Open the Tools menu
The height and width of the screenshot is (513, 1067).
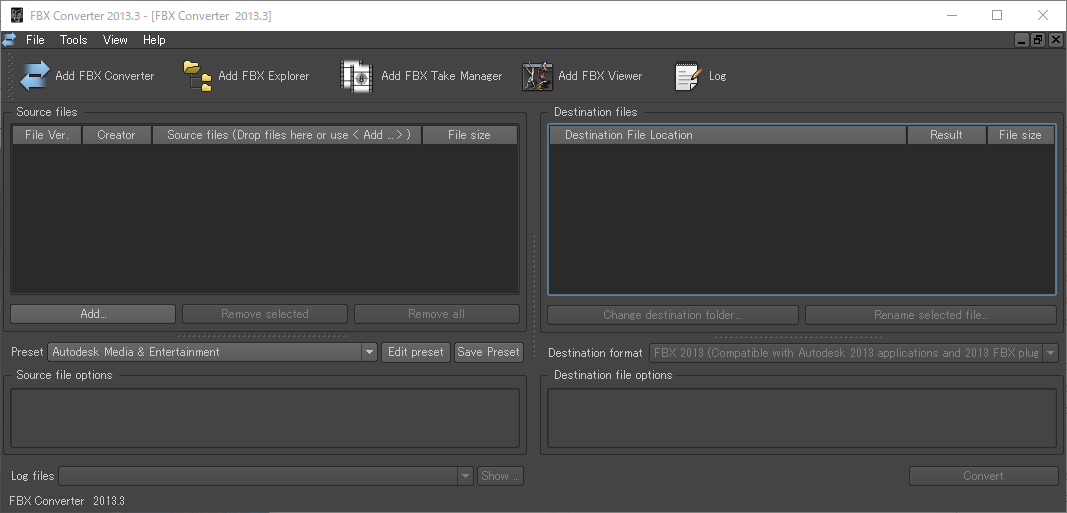click(73, 40)
